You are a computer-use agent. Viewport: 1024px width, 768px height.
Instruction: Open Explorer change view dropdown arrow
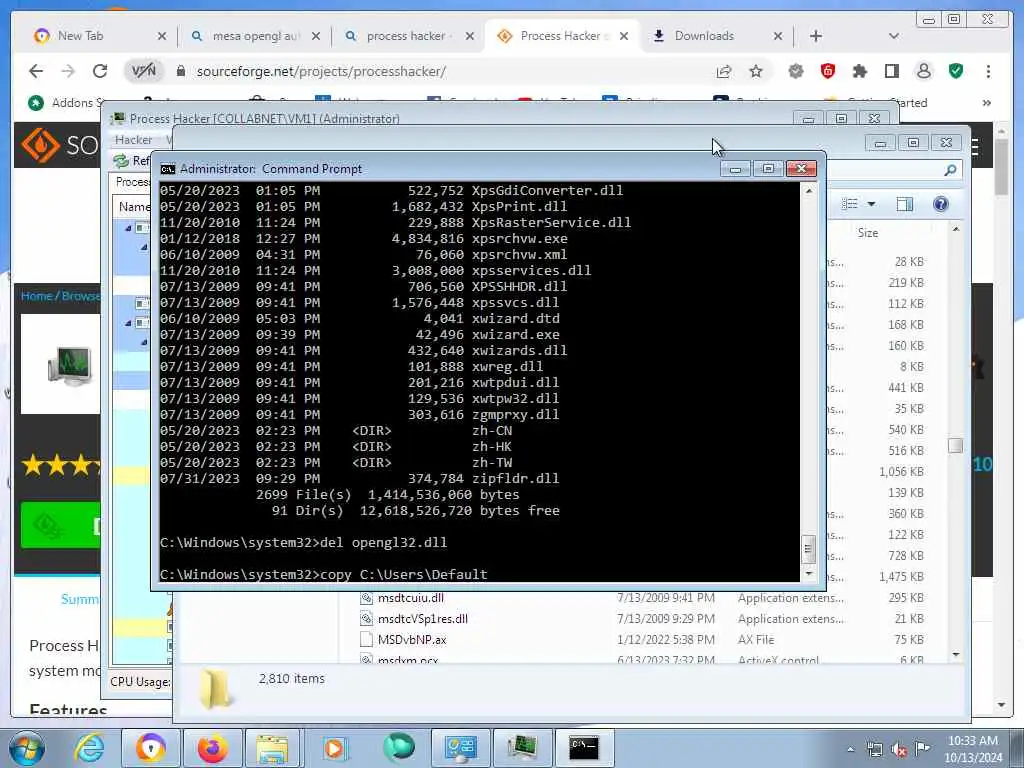click(871, 204)
